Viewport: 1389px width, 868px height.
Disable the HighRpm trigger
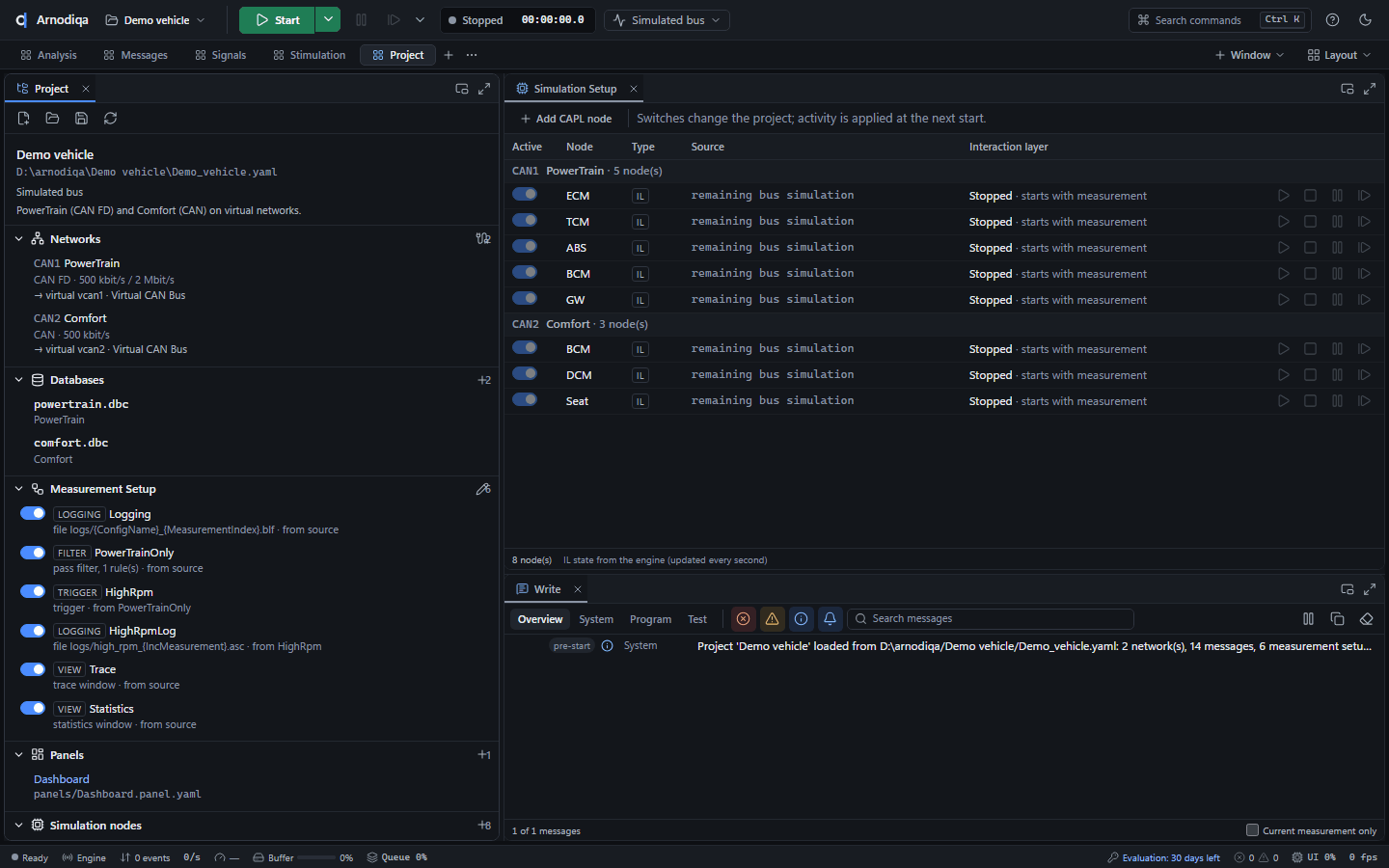click(33, 592)
